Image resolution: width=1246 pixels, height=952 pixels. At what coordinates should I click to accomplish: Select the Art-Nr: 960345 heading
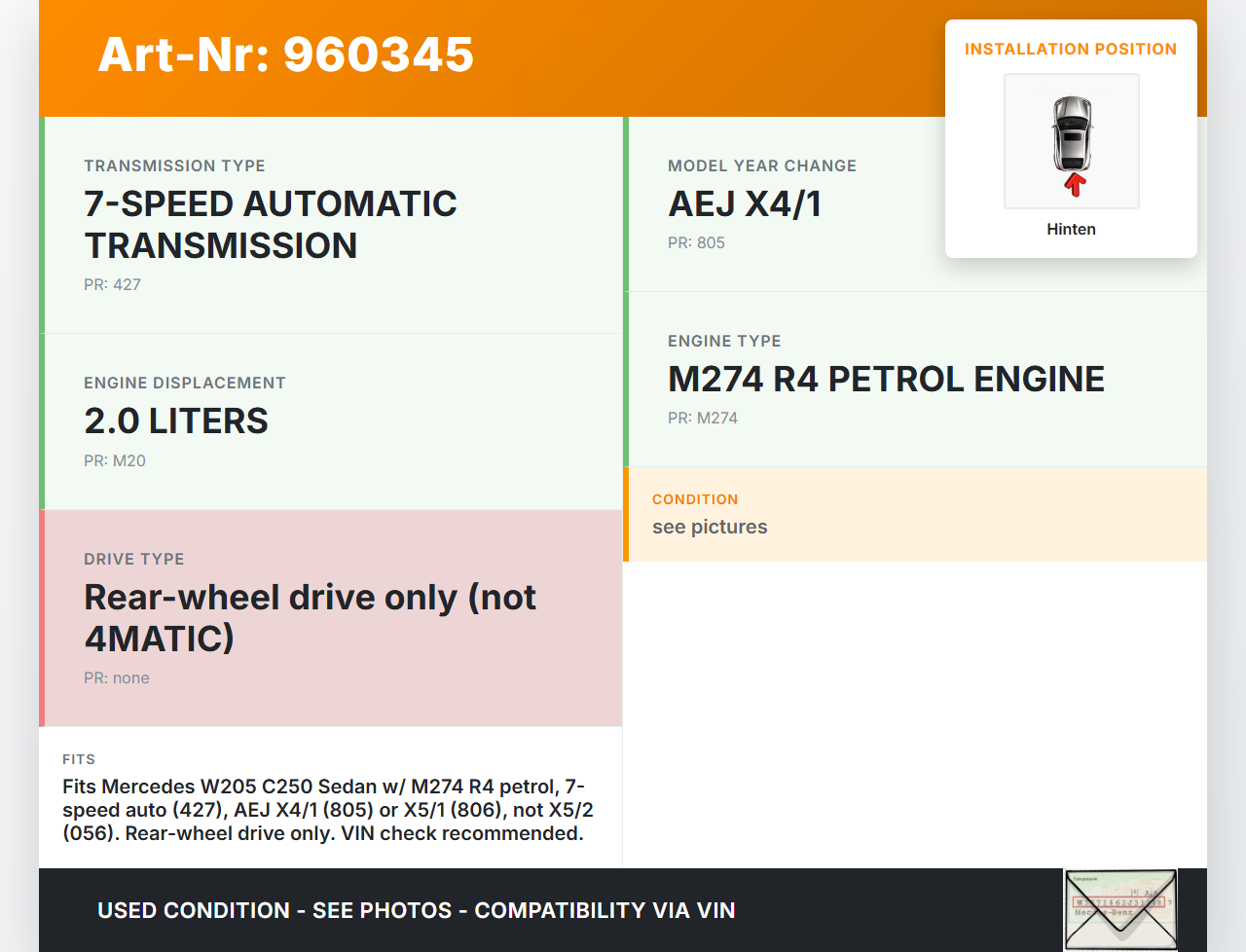[x=285, y=55]
